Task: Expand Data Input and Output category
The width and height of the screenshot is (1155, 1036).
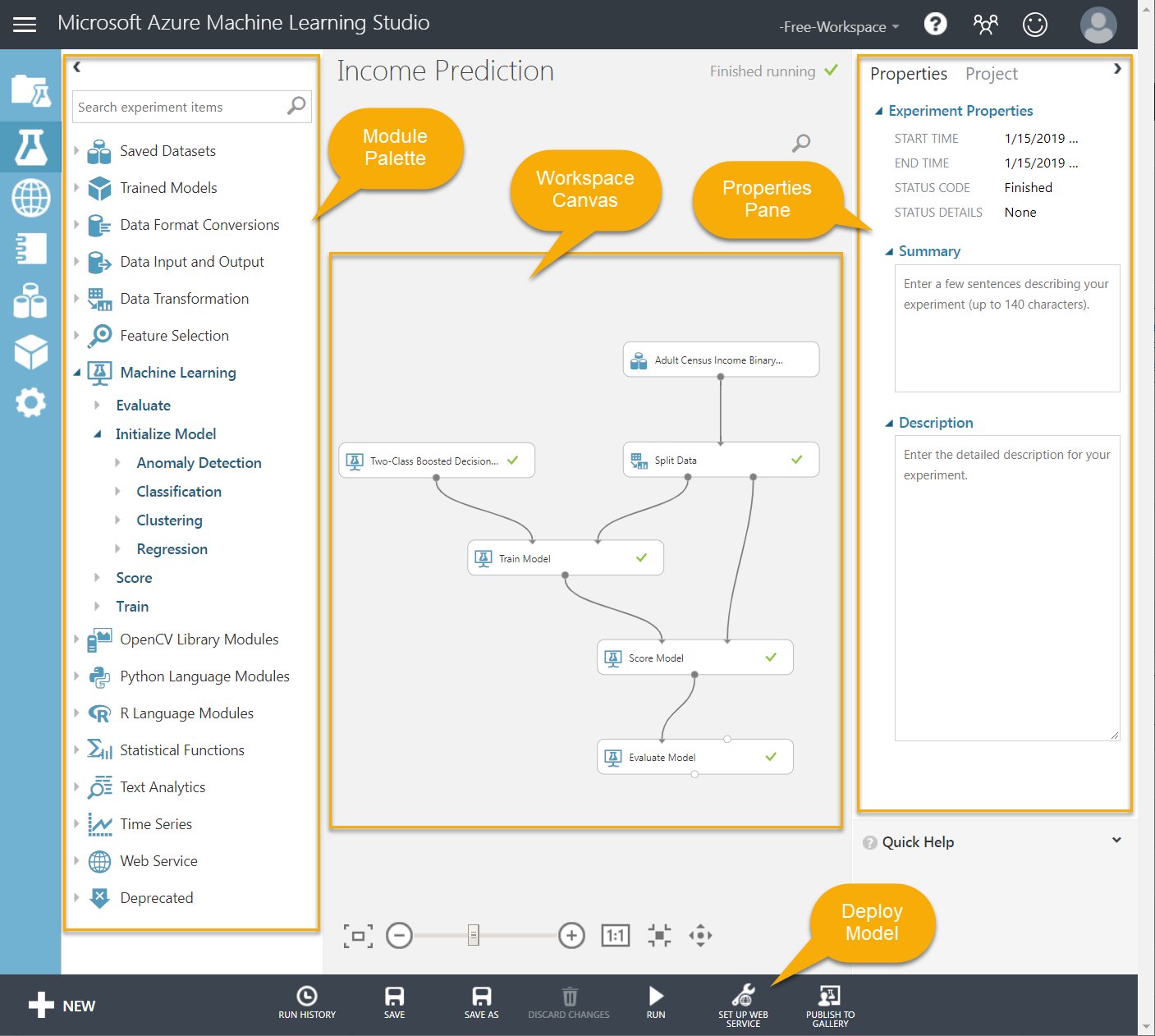Action: (76, 261)
